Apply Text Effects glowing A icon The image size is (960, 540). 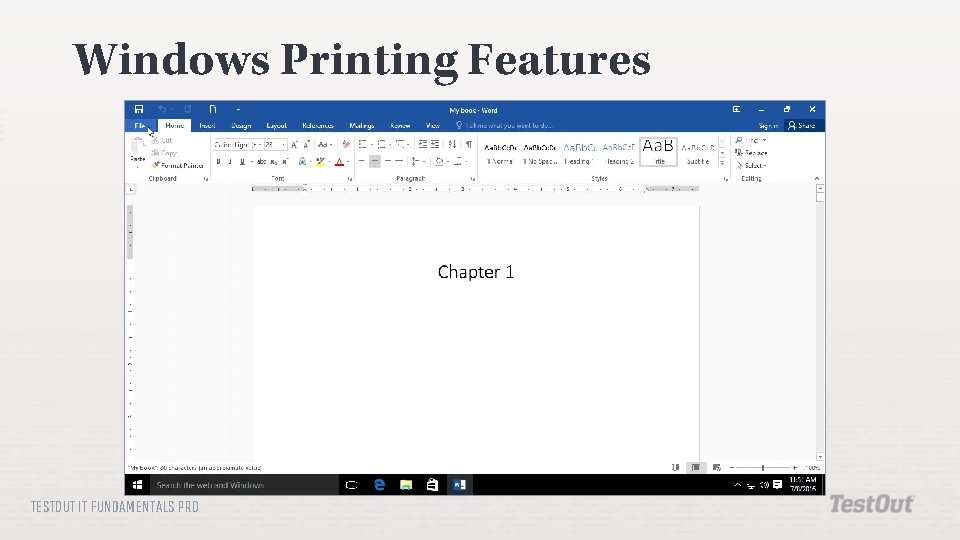(302, 162)
